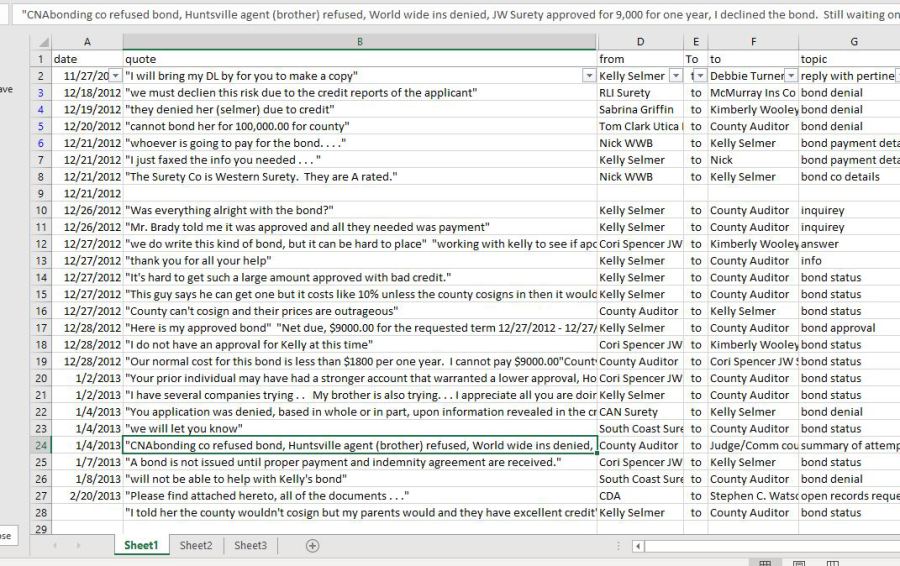
Task: Open the Sheet3 tab
Action: point(250,546)
